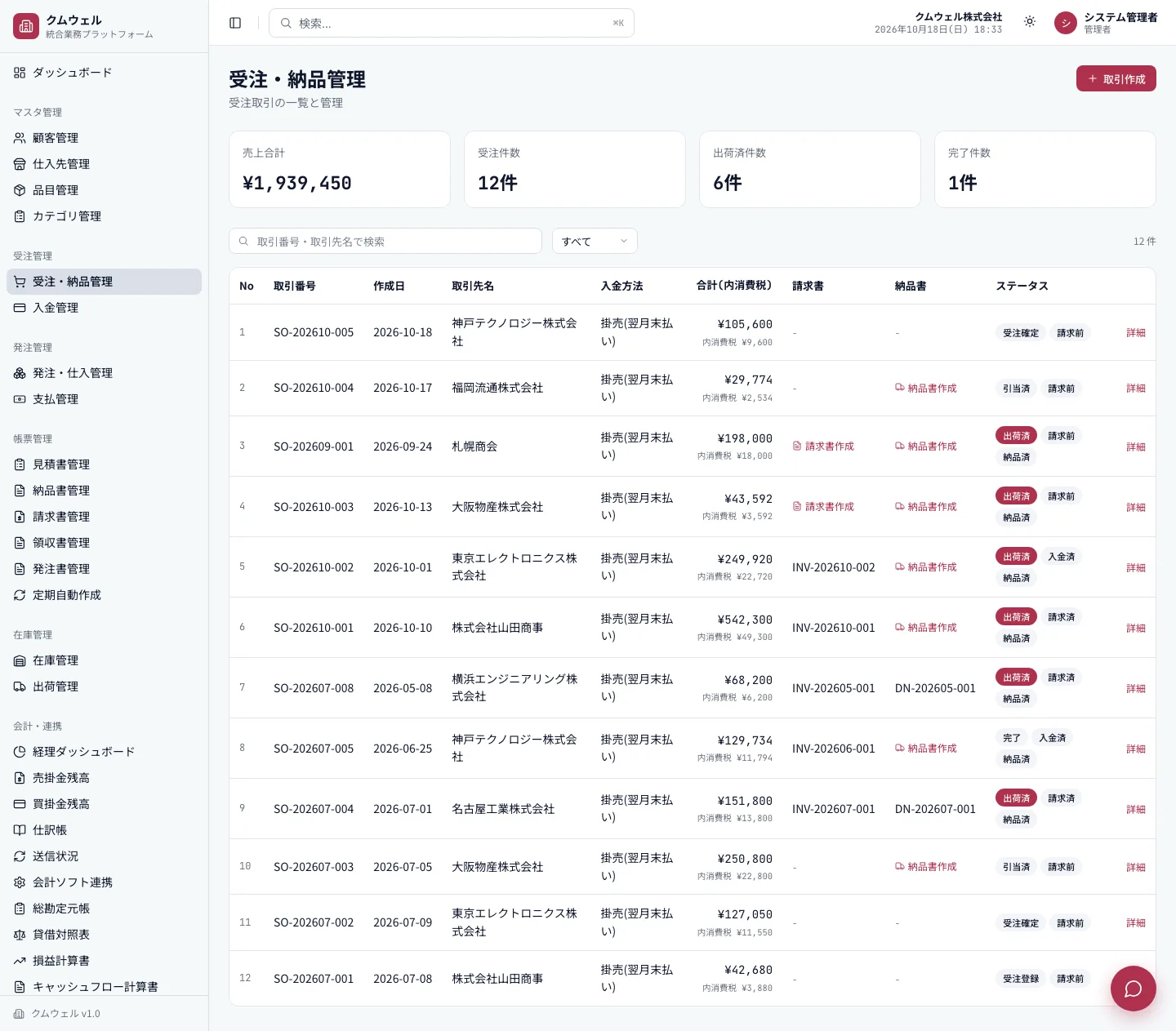Click invoice number INV-202610-002
This screenshot has width=1176, height=1031.
coord(833,567)
